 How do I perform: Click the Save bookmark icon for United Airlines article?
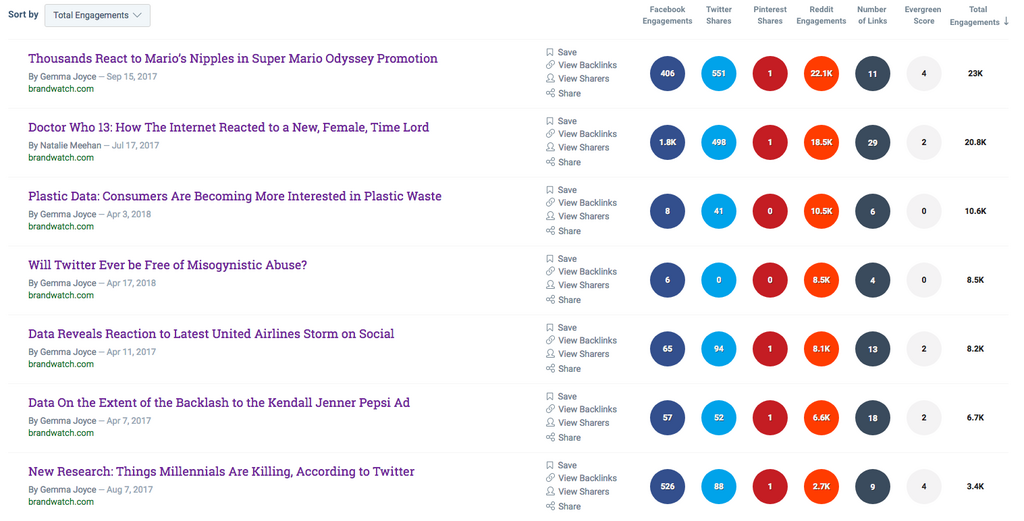pyautogui.click(x=550, y=328)
